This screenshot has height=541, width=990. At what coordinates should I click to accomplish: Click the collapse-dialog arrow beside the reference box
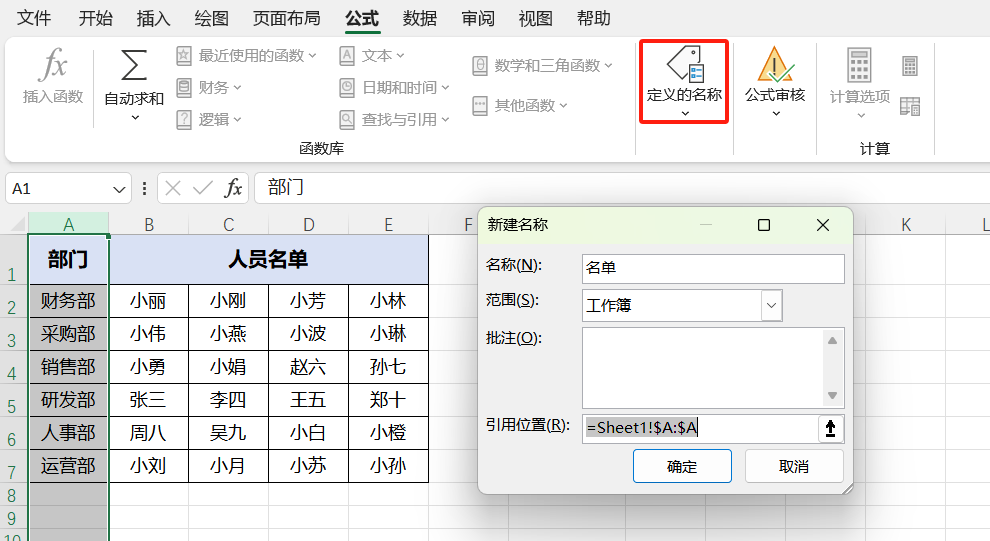tap(830, 429)
